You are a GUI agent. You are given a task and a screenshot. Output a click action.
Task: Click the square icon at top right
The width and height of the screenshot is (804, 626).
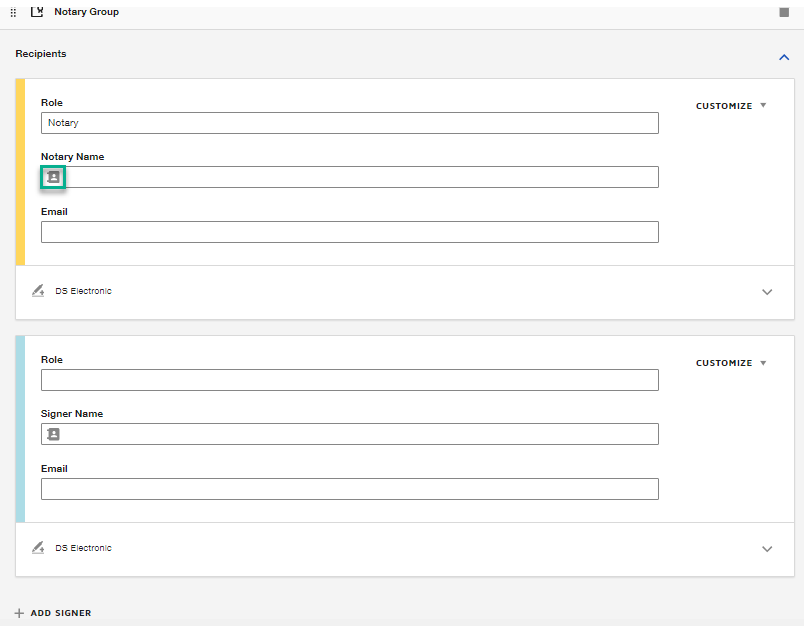786,11
